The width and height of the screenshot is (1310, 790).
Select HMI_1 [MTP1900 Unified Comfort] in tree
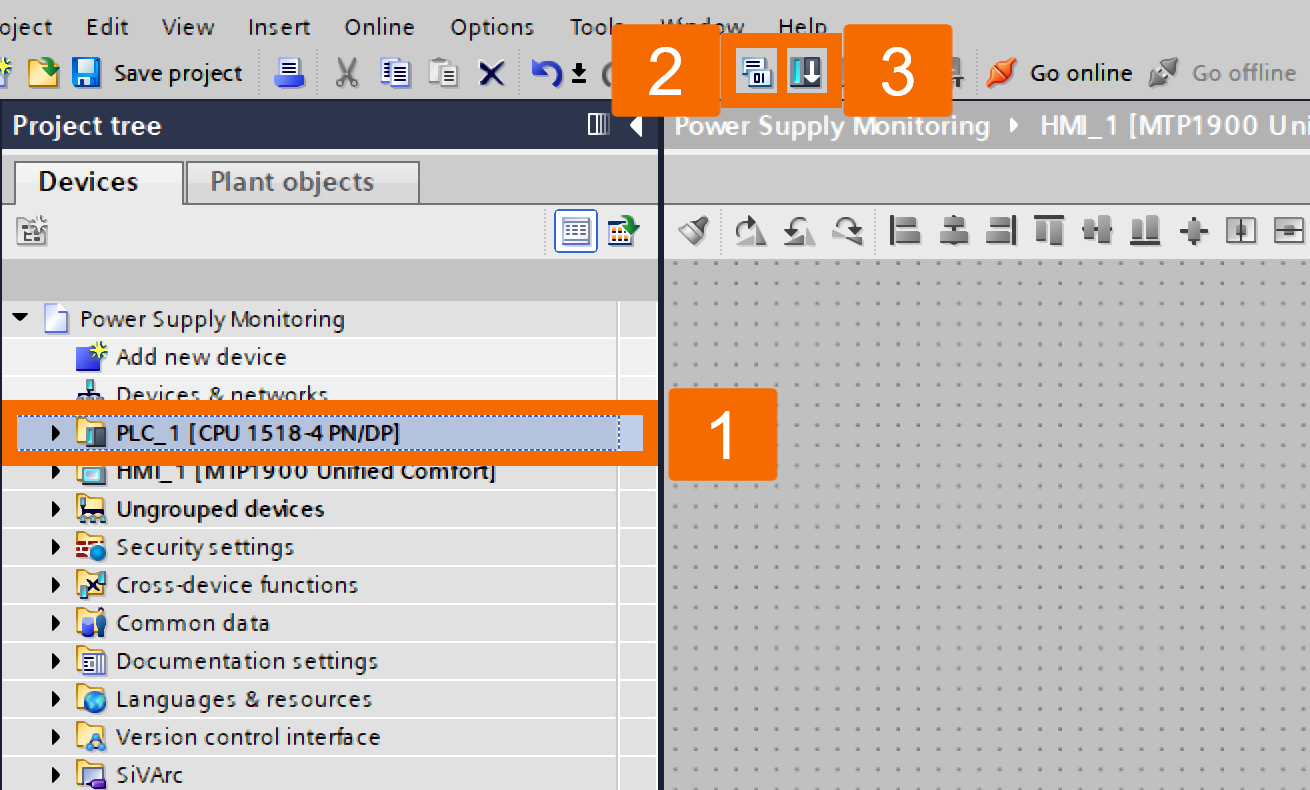tap(306, 471)
